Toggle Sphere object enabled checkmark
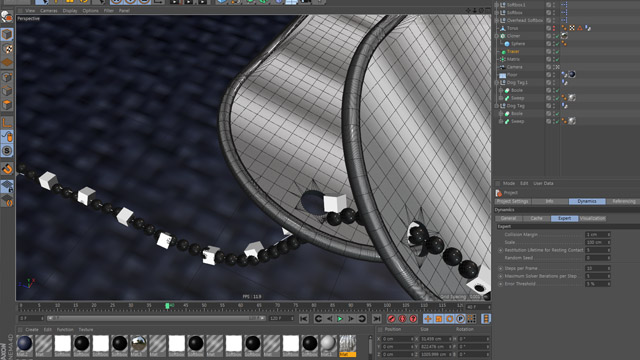Screen dimensions: 640x360 tap(557, 44)
